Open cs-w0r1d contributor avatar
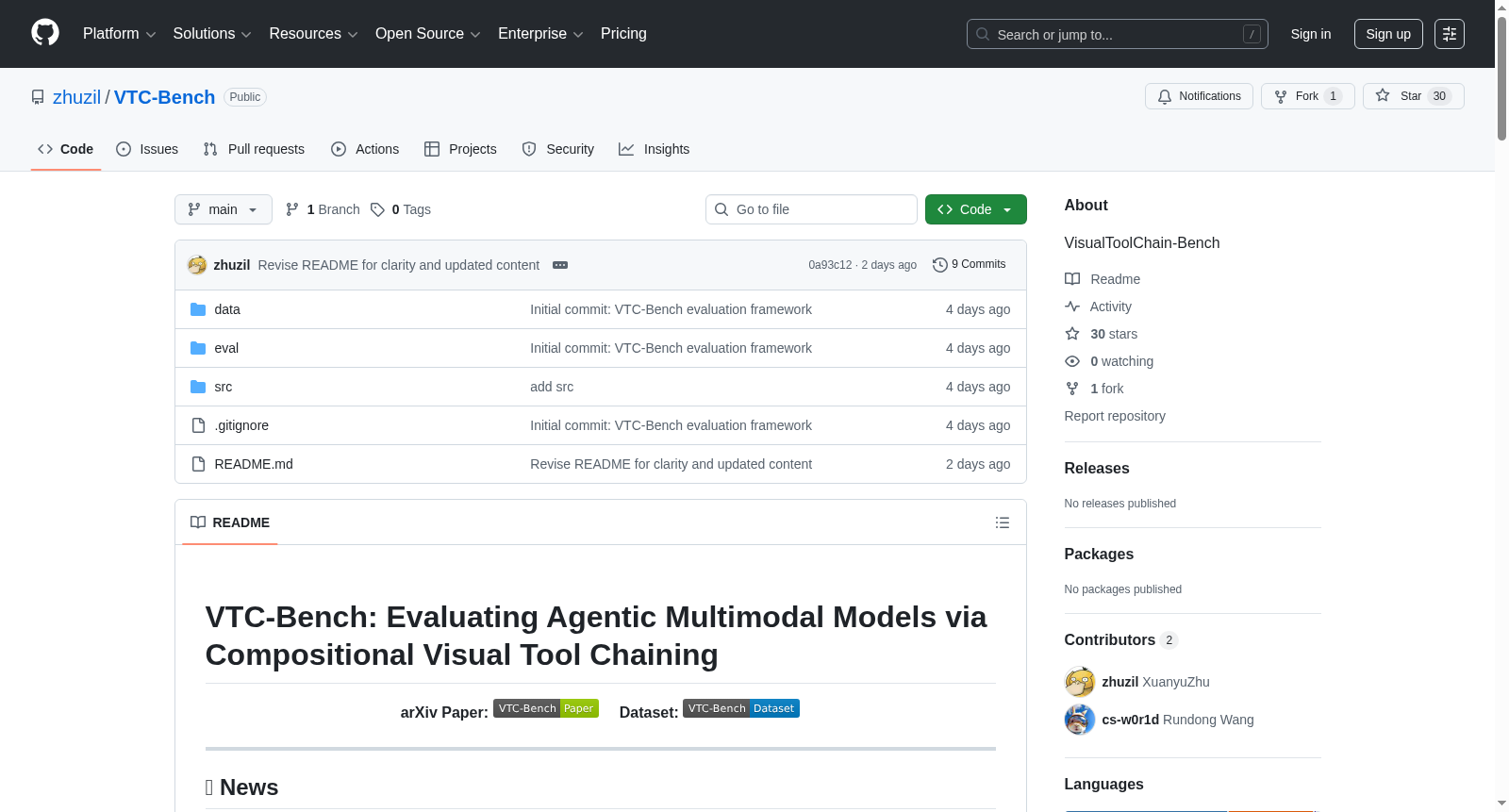 (1080, 720)
